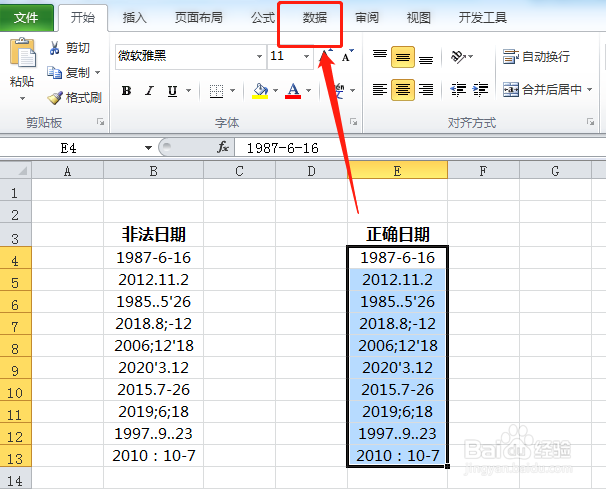Align text right
Viewport: 606px width, 489px height.
[x=426, y=90]
